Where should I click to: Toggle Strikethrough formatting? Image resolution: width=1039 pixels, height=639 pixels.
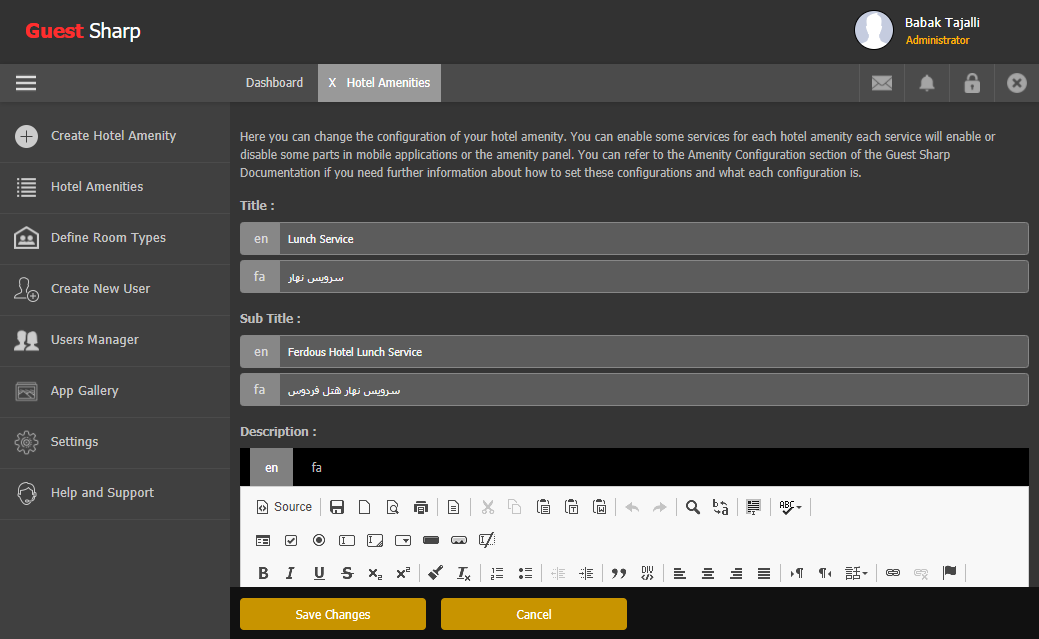coord(347,573)
